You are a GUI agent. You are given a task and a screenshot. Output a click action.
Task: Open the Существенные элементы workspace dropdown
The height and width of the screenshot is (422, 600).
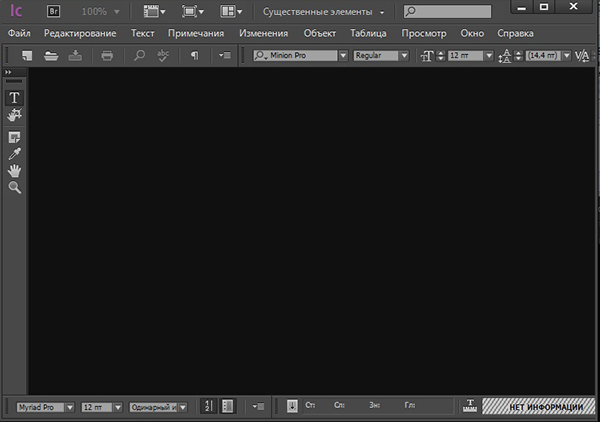click(x=324, y=12)
